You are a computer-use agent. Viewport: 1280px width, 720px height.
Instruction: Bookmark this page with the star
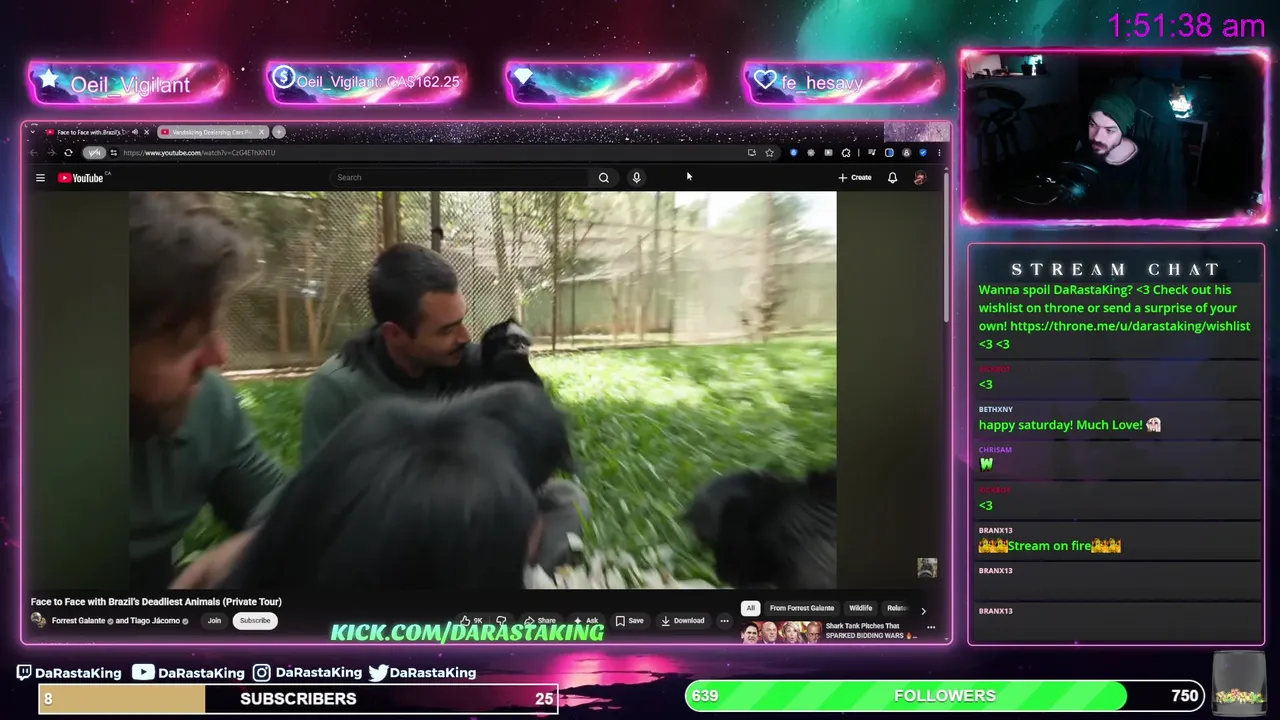pos(769,153)
